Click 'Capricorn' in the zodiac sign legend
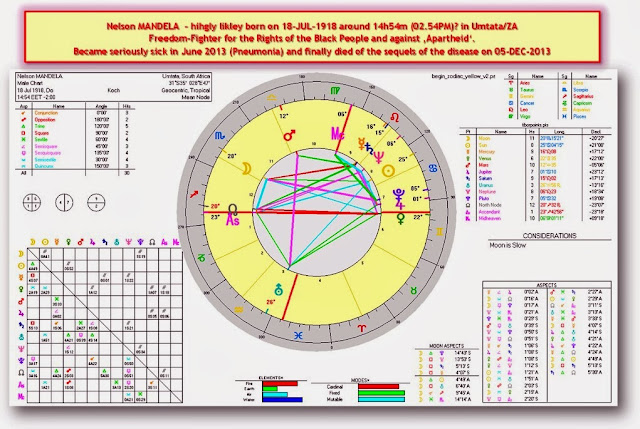Screen dimensions: 640x429 click(582, 103)
